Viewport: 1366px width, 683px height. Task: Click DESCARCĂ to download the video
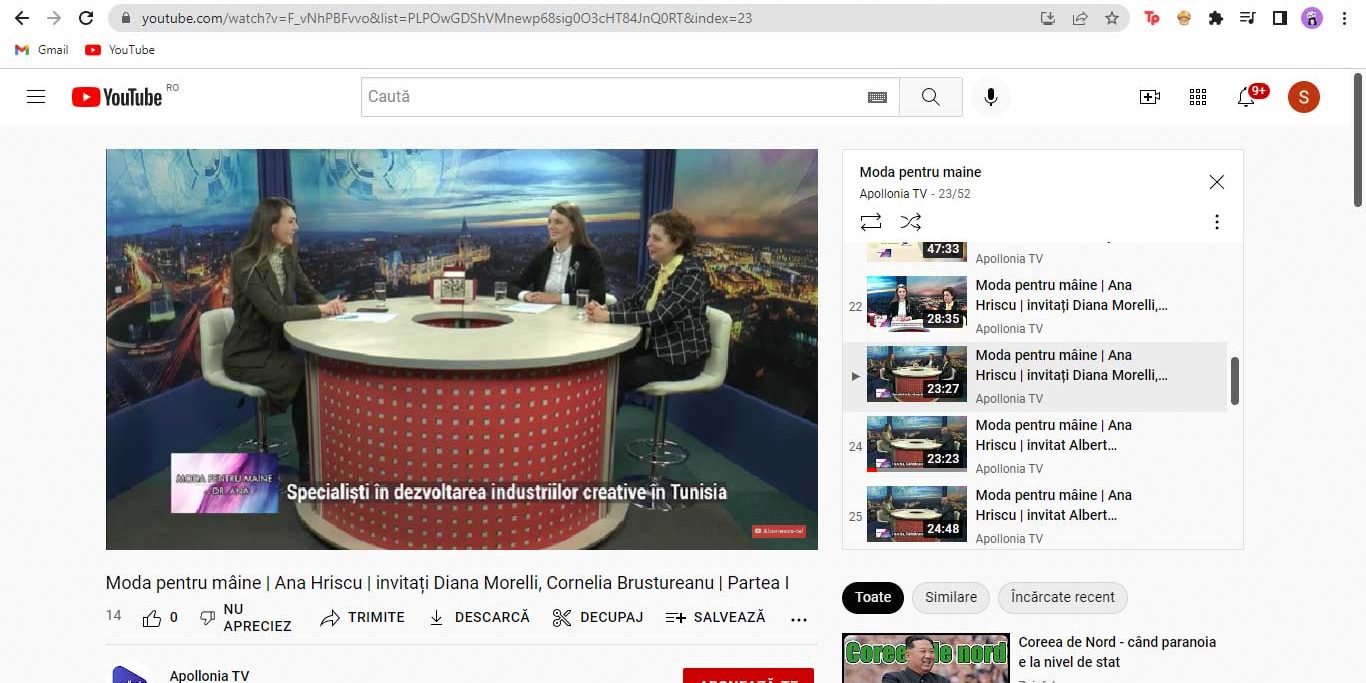tap(478, 618)
